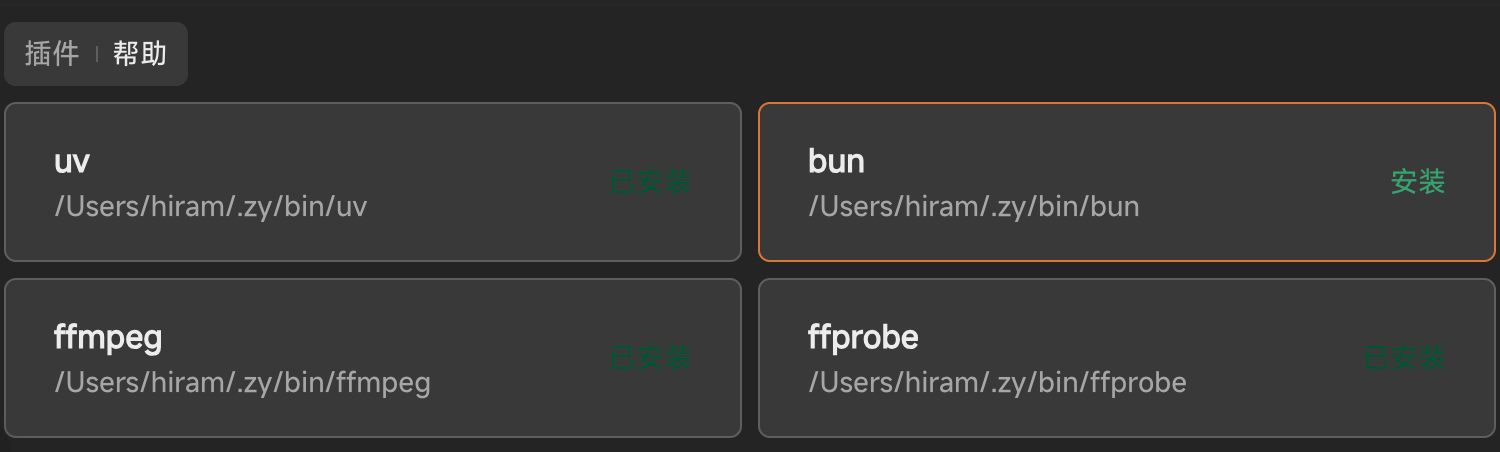
Task: Click the uv title heading
Action: click(x=72, y=162)
